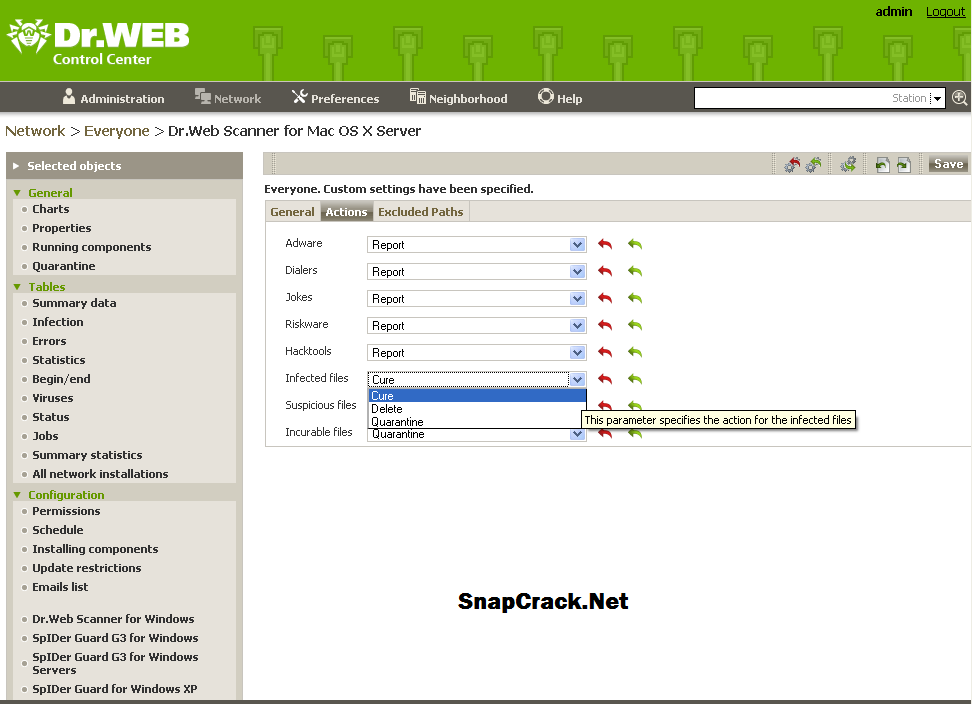Open Charts in the sidebar
This screenshot has height=704, width=972.
click(x=51, y=209)
